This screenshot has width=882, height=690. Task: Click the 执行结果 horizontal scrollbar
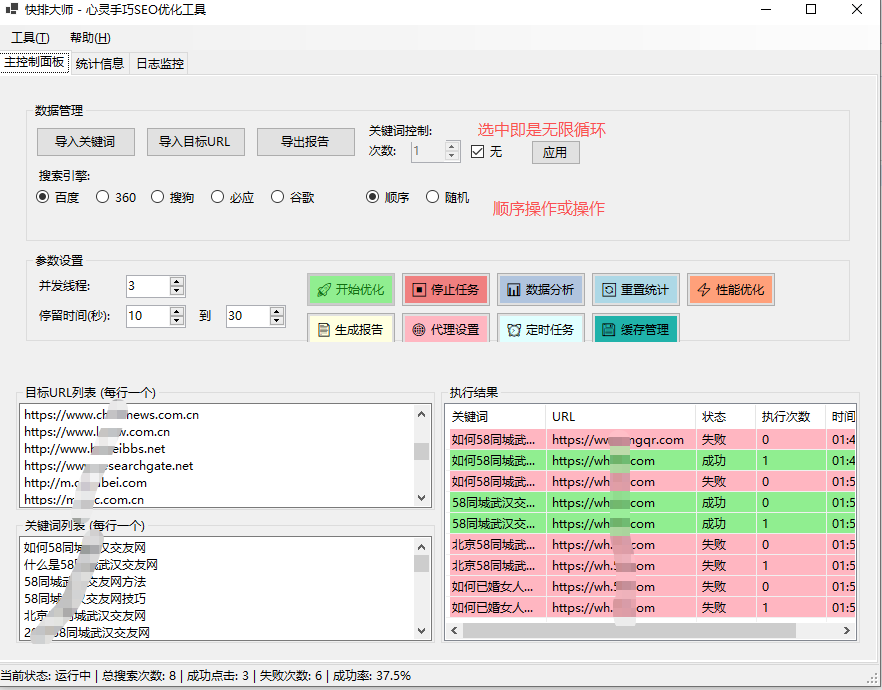click(620, 631)
